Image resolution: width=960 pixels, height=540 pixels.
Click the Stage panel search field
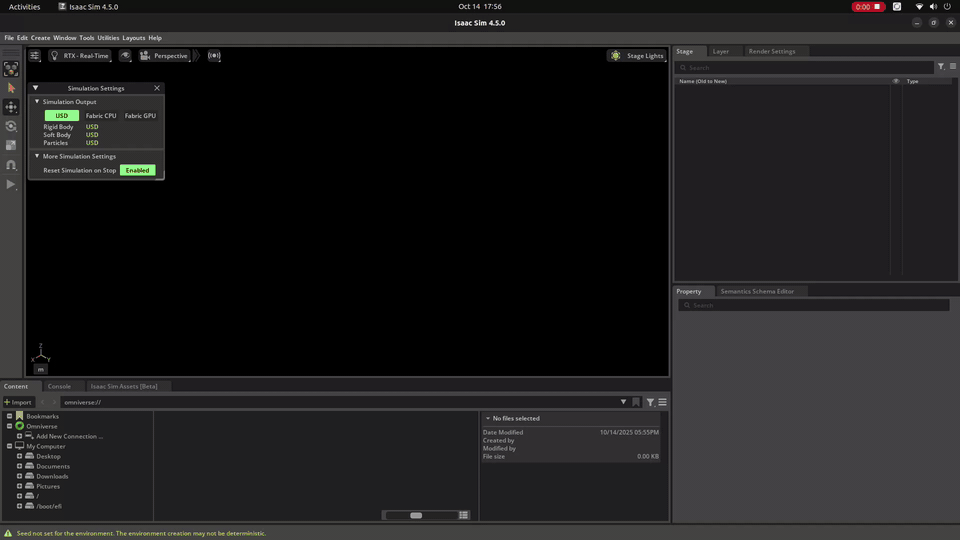click(x=805, y=67)
